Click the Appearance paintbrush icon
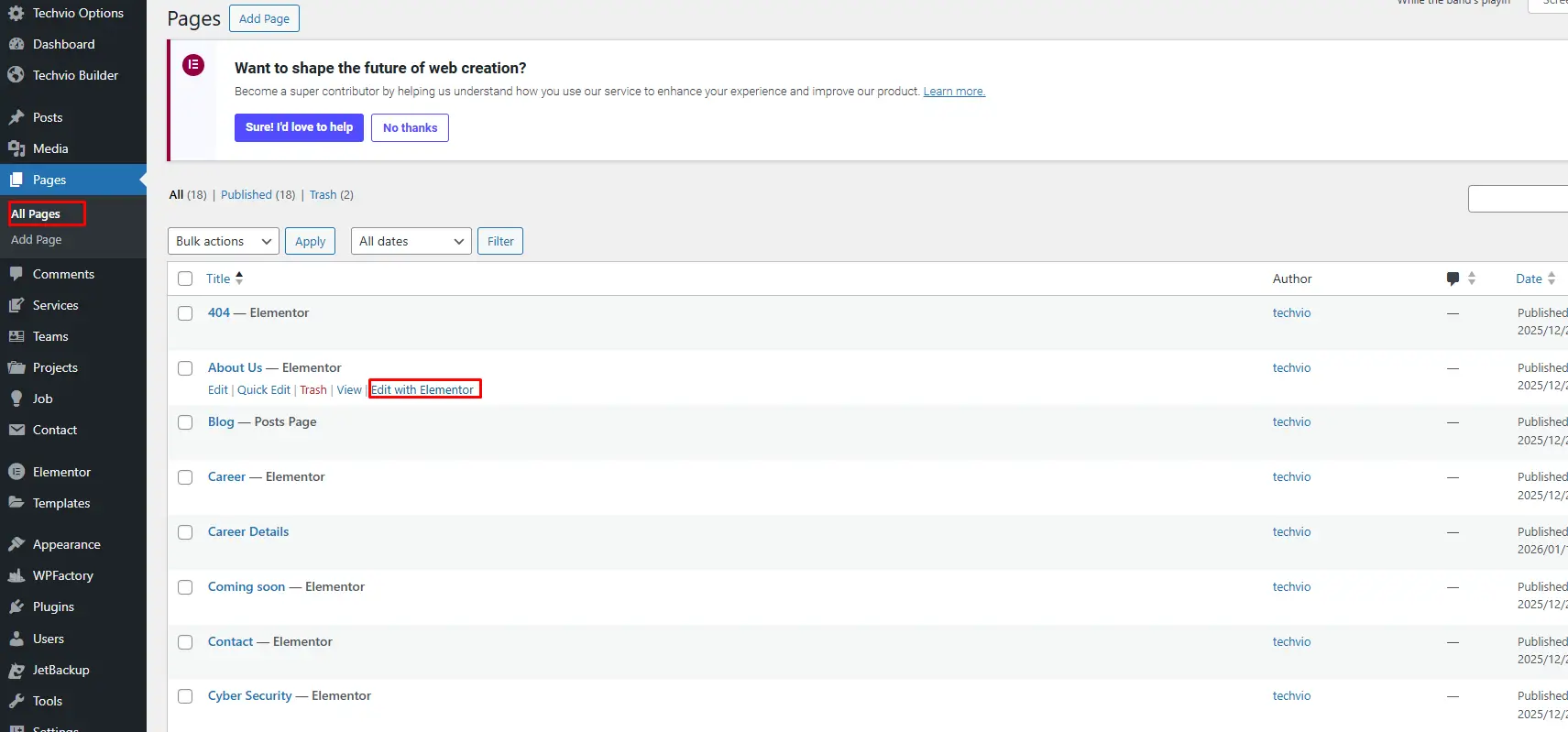This screenshot has width=1568, height=732. pos(16,544)
